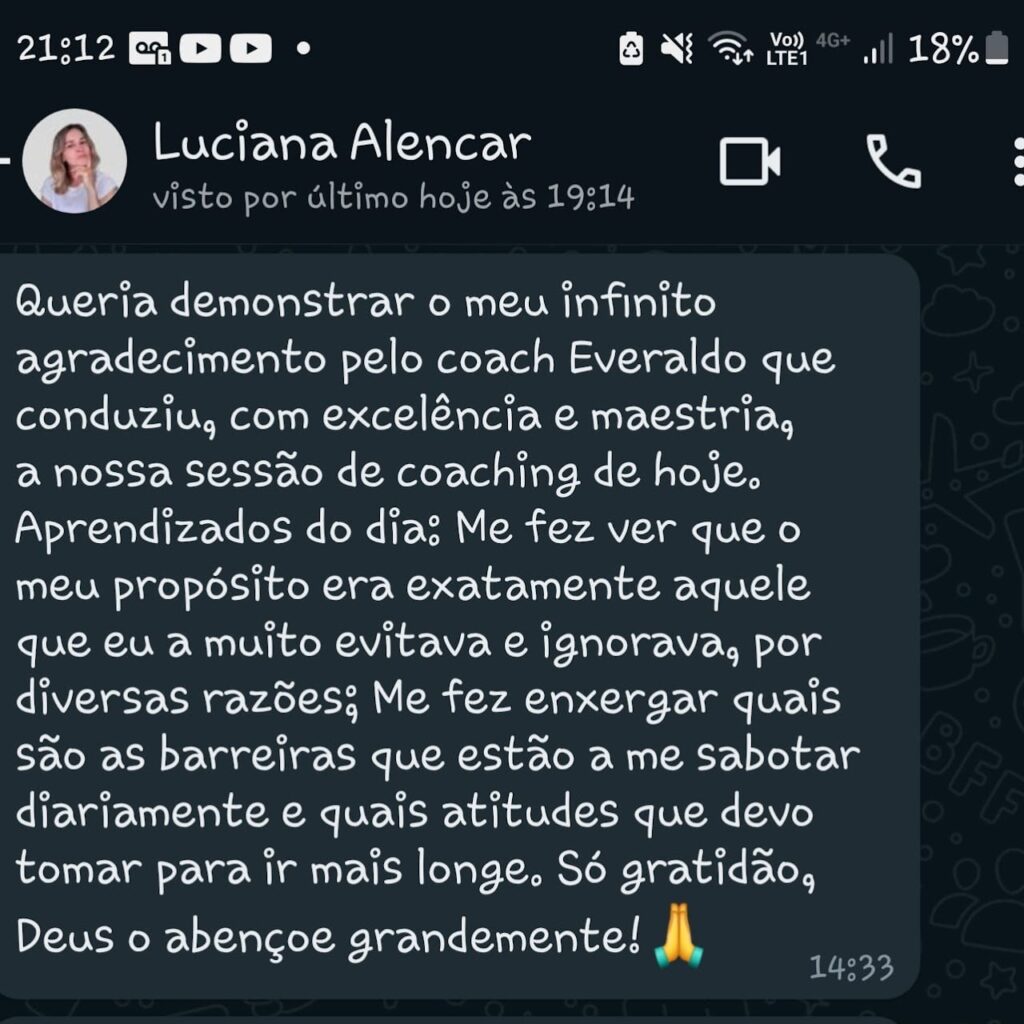Open the three-dot more options menu

coord(1018,161)
